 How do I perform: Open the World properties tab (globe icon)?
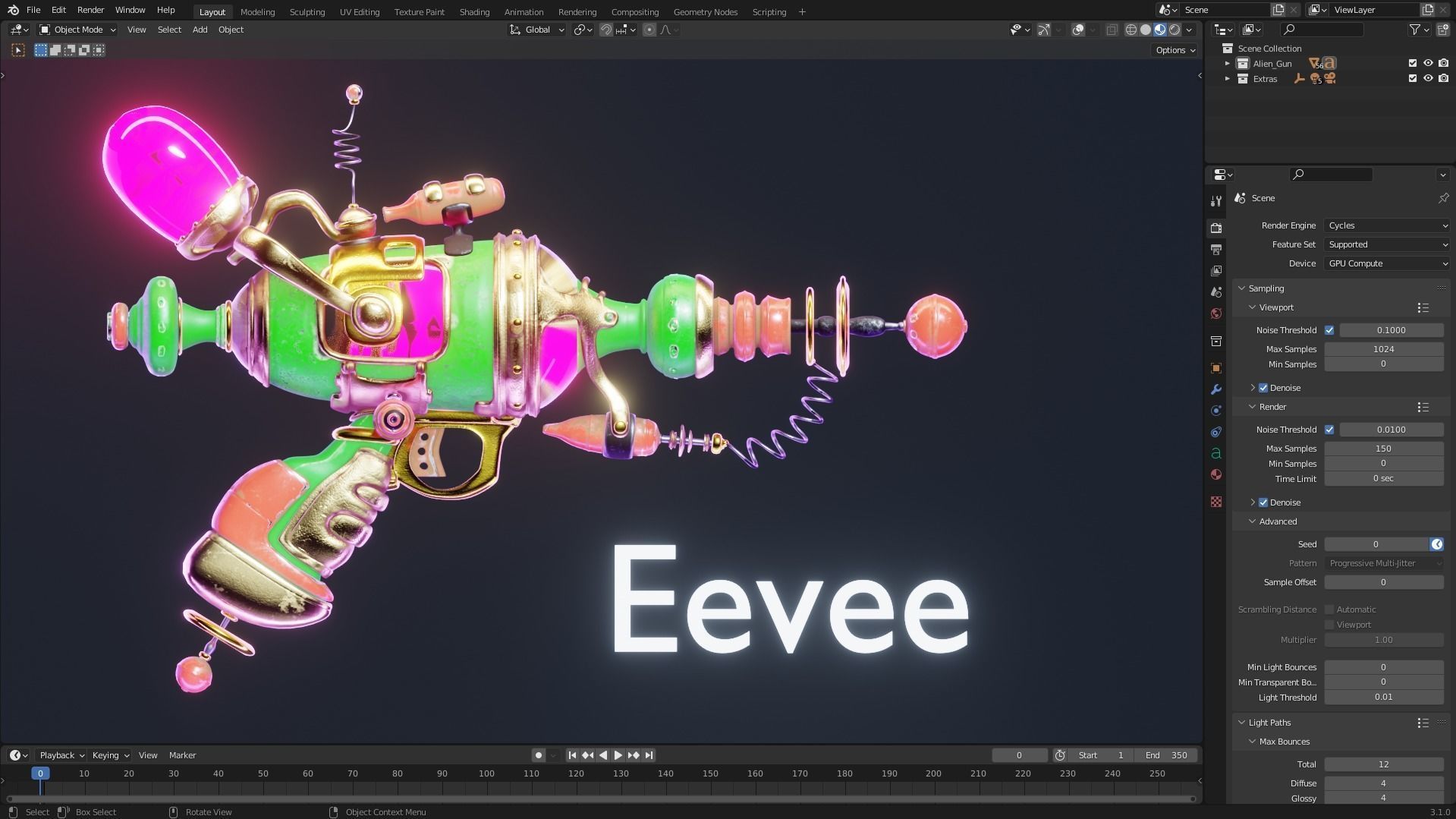pos(1216,313)
